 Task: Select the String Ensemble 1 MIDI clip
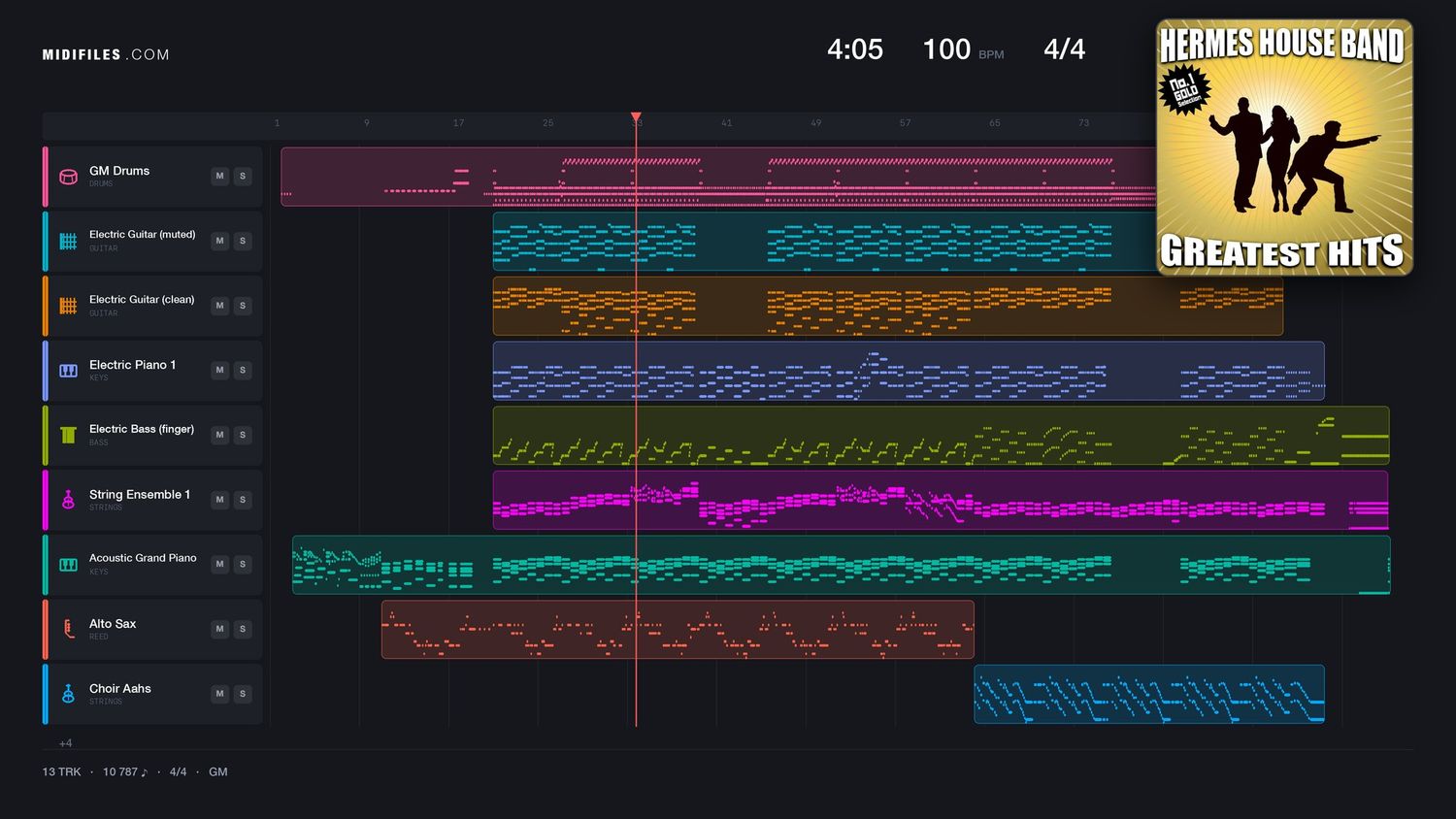pos(941,500)
